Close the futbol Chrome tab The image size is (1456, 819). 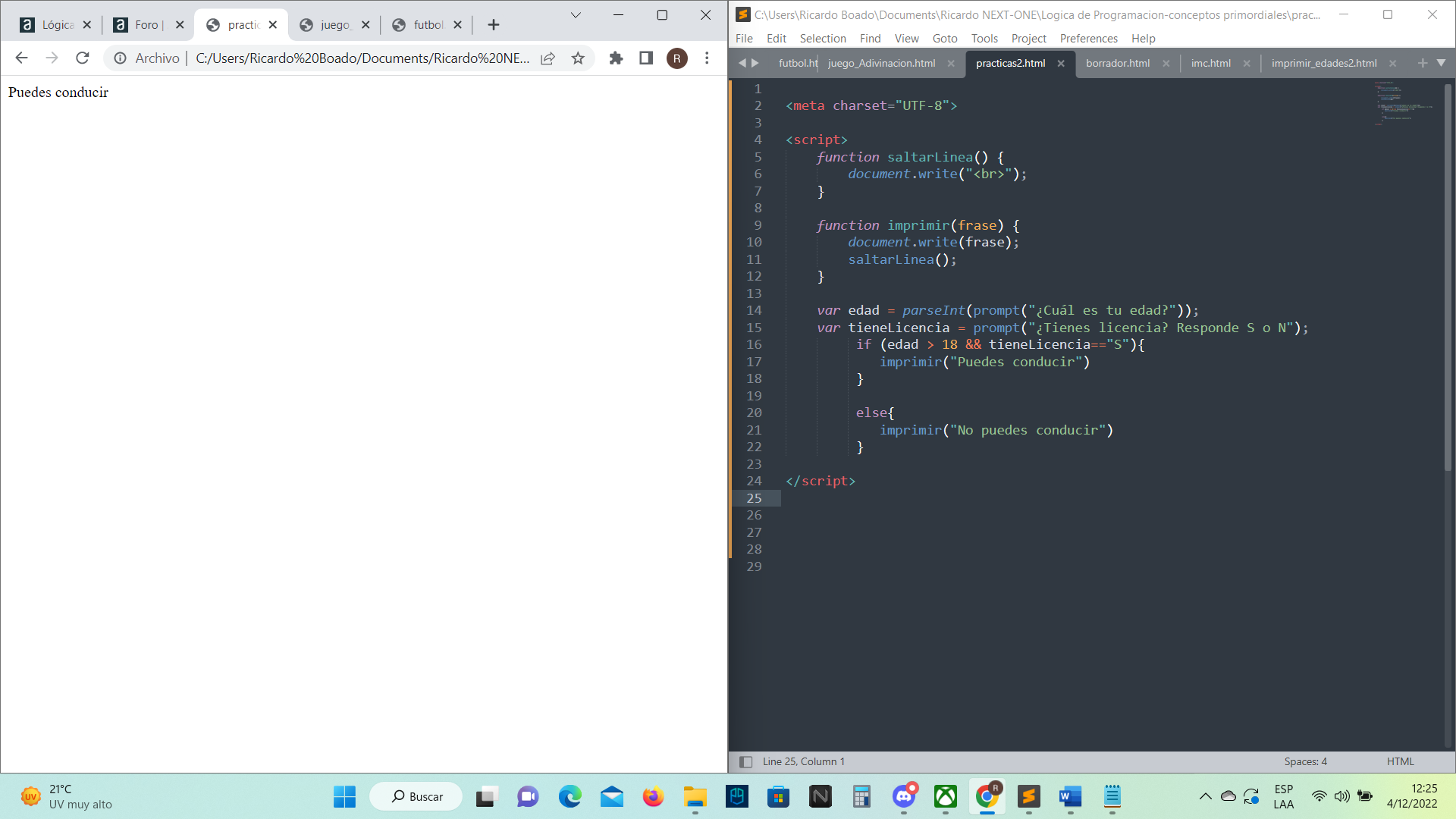(x=457, y=25)
